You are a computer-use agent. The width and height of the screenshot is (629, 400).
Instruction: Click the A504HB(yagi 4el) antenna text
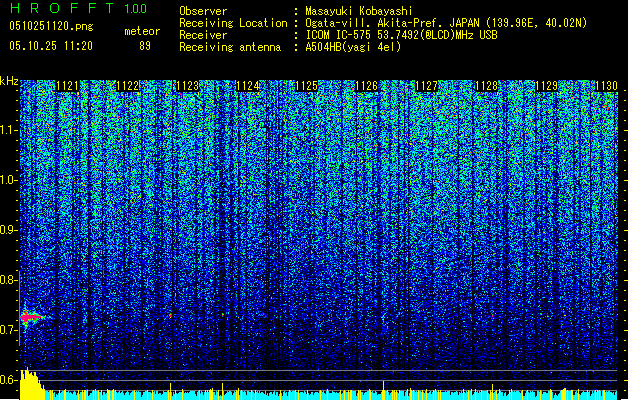point(353,47)
